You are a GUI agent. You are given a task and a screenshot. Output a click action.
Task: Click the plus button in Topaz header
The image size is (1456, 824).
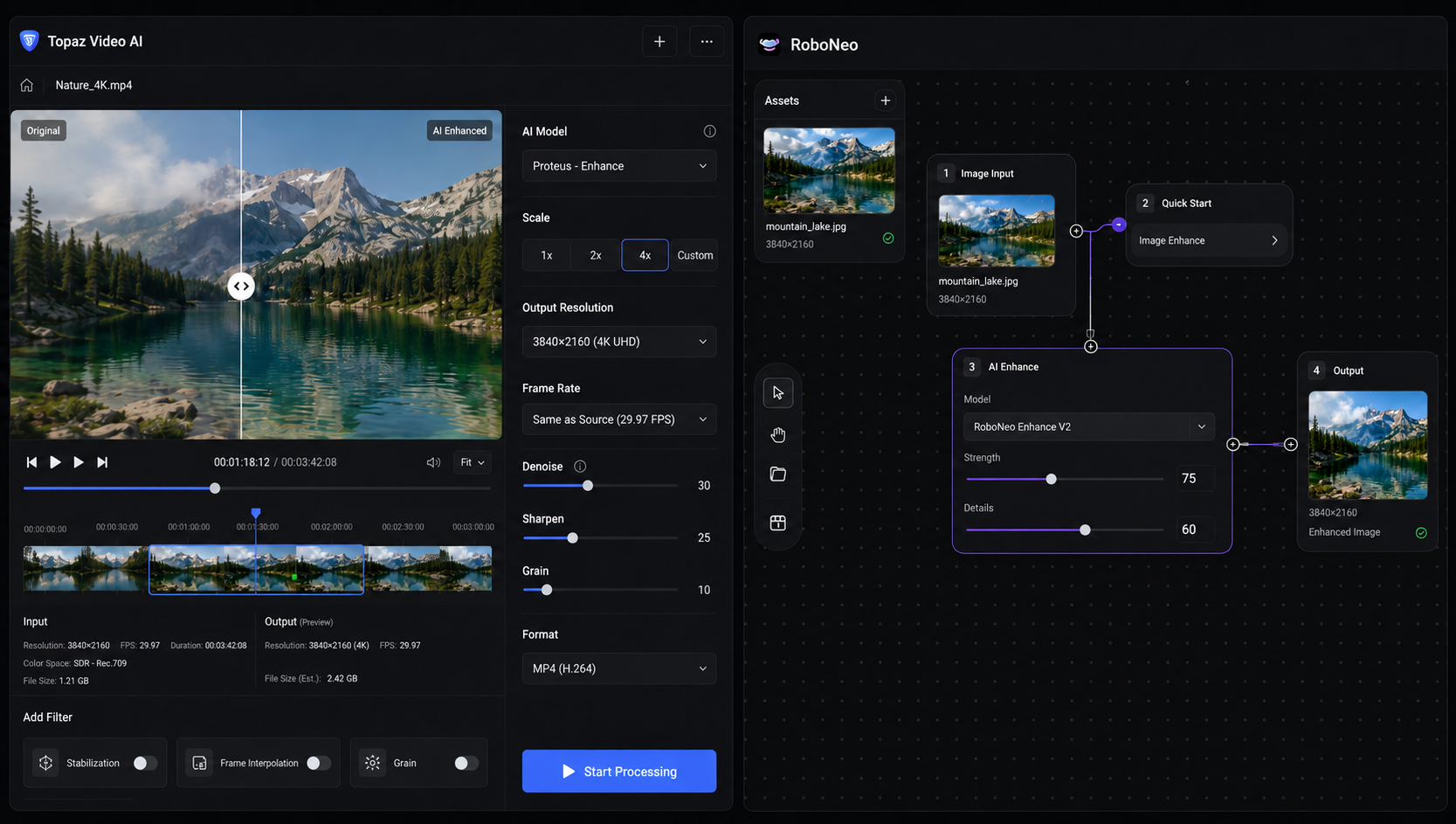[x=659, y=41]
